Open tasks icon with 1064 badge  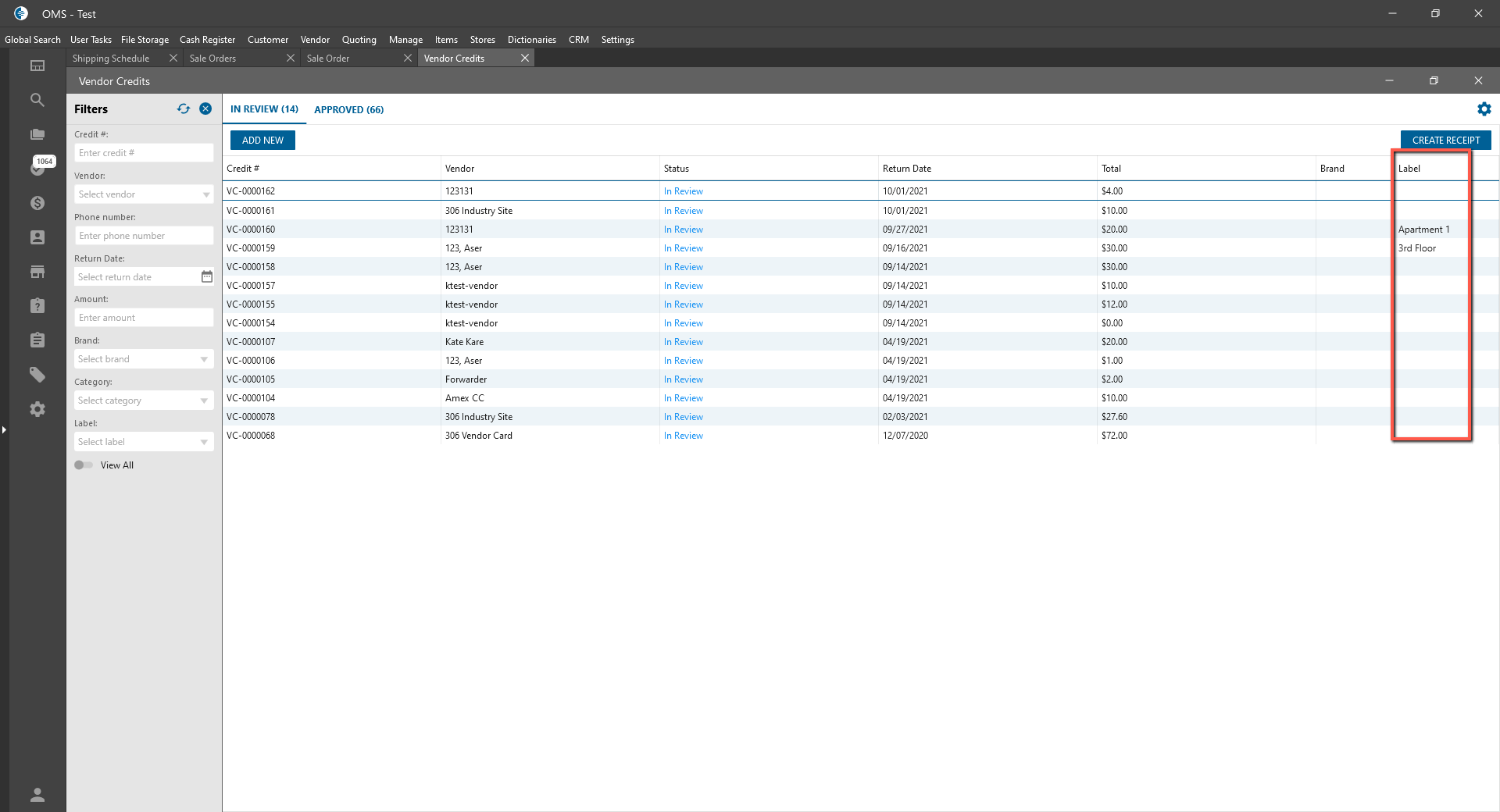coord(37,167)
